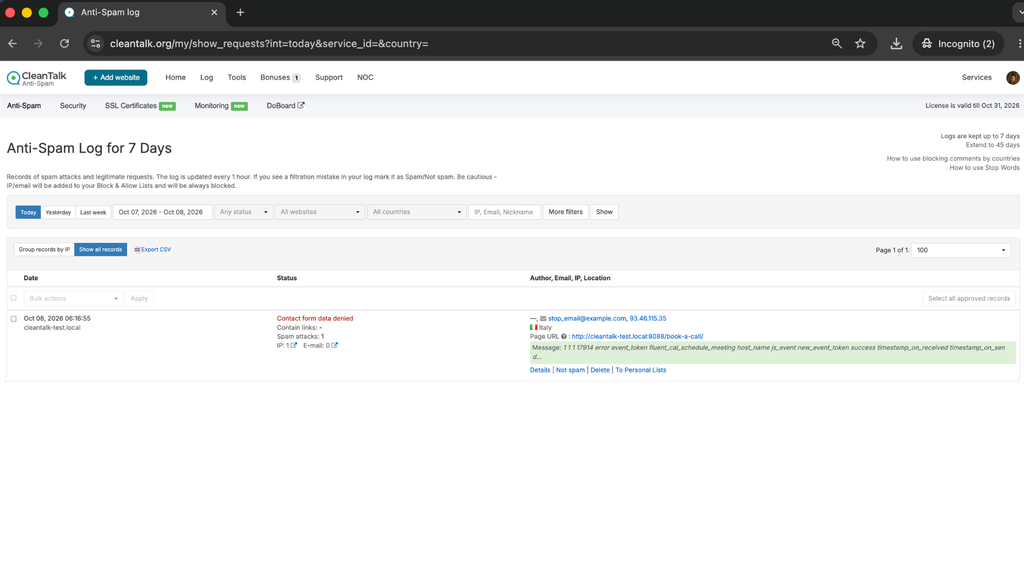Open the date range picker field
The height and width of the screenshot is (576, 1024).
(162, 212)
